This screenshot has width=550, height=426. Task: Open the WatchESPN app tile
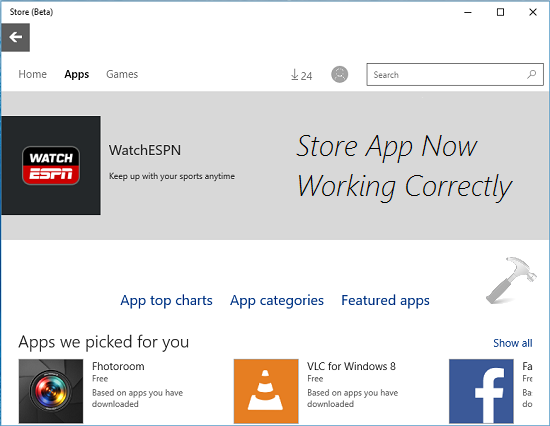(x=51, y=165)
